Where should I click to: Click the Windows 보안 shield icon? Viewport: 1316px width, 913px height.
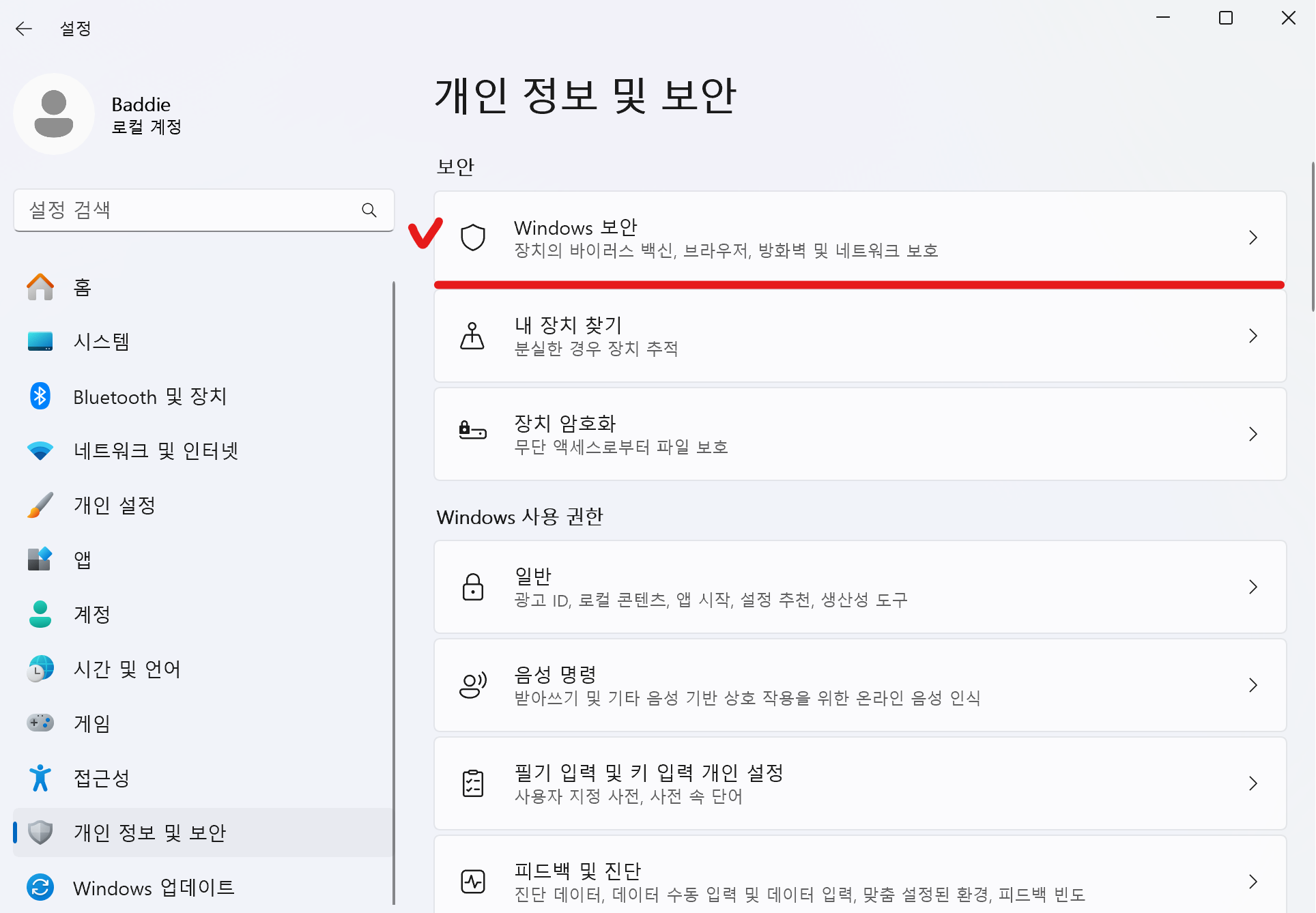tap(472, 237)
